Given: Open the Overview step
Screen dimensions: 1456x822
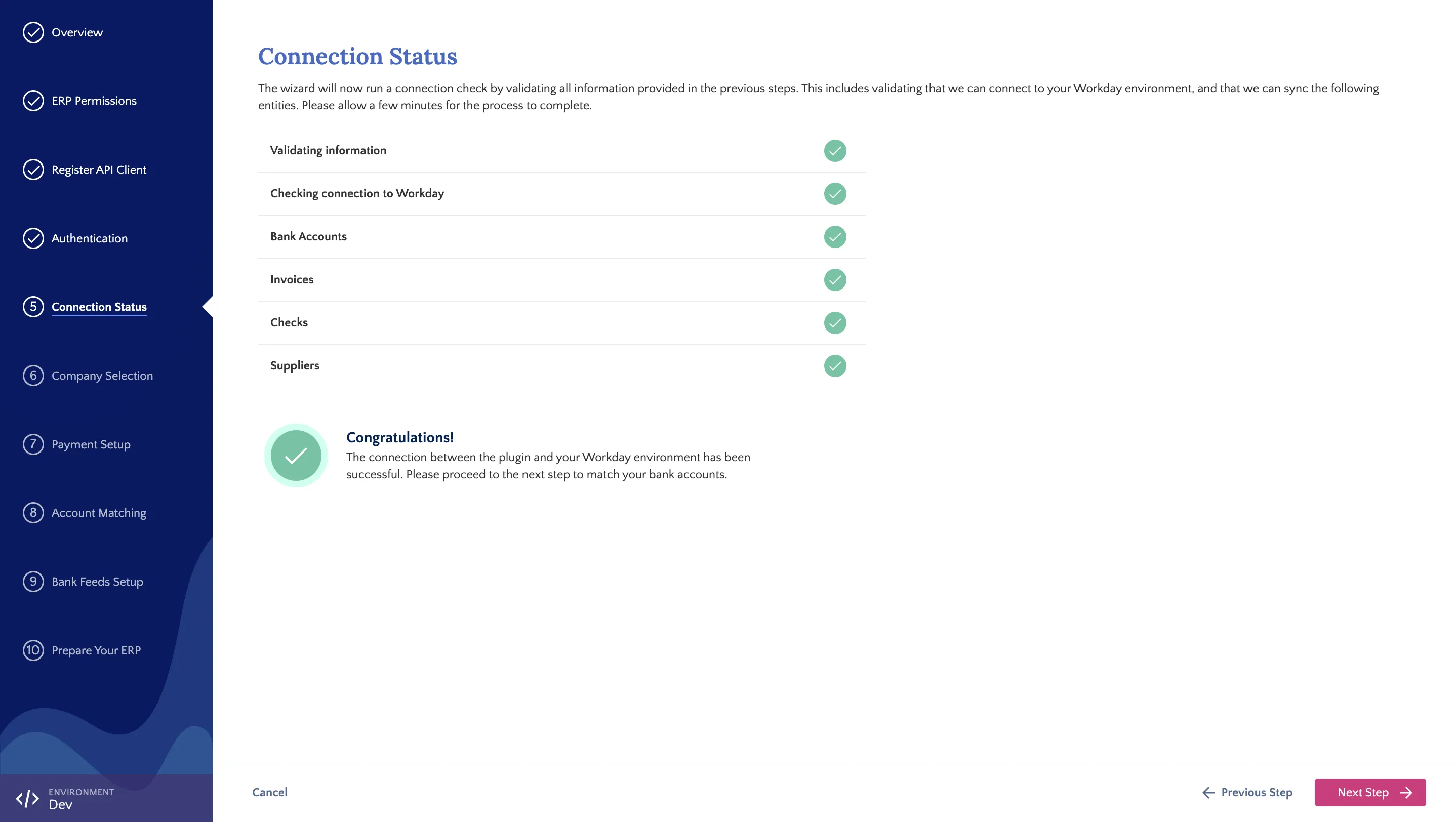Looking at the screenshot, I should [x=77, y=32].
